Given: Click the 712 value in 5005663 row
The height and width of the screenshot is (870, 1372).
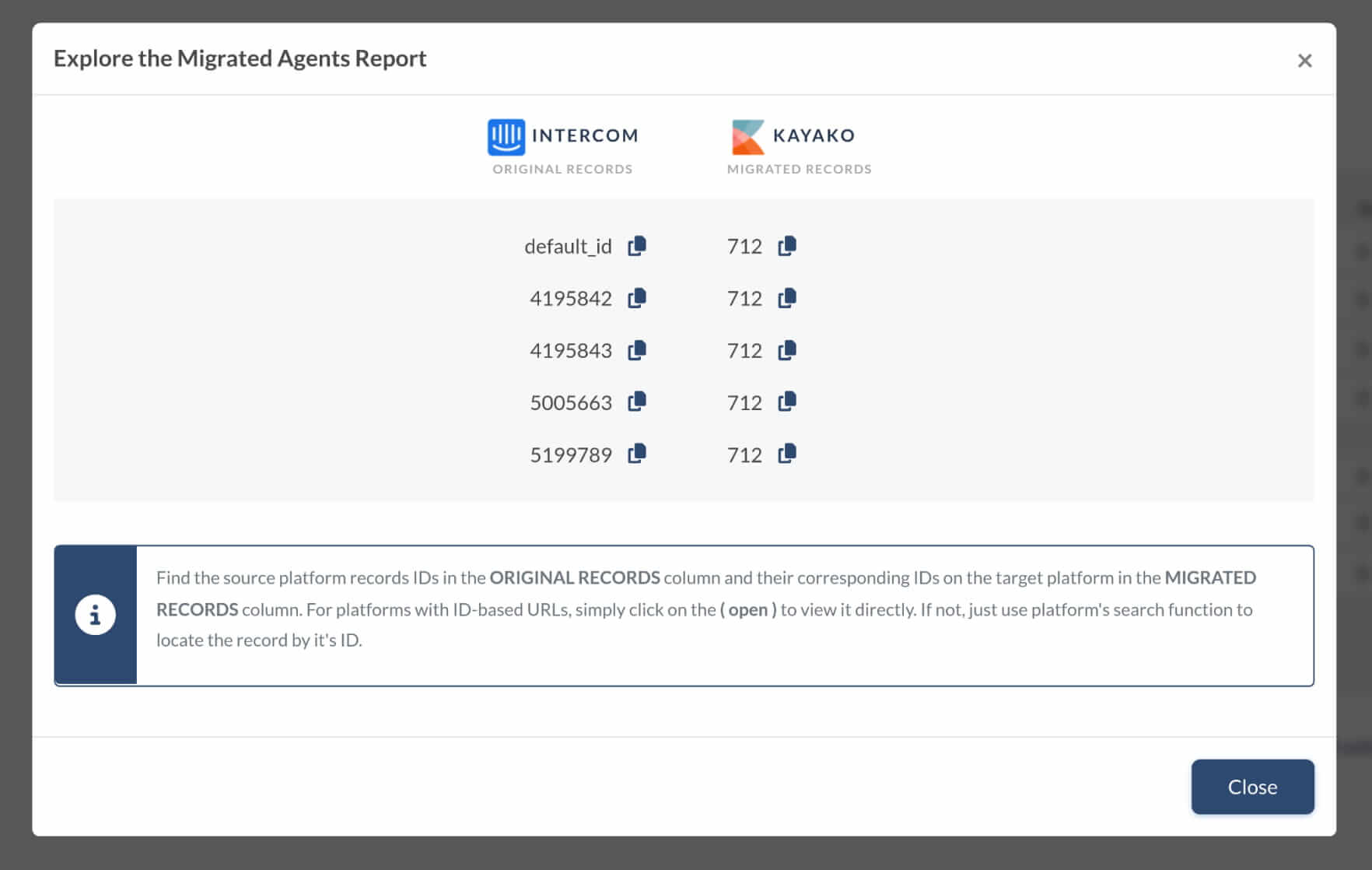Looking at the screenshot, I should click(x=744, y=403).
